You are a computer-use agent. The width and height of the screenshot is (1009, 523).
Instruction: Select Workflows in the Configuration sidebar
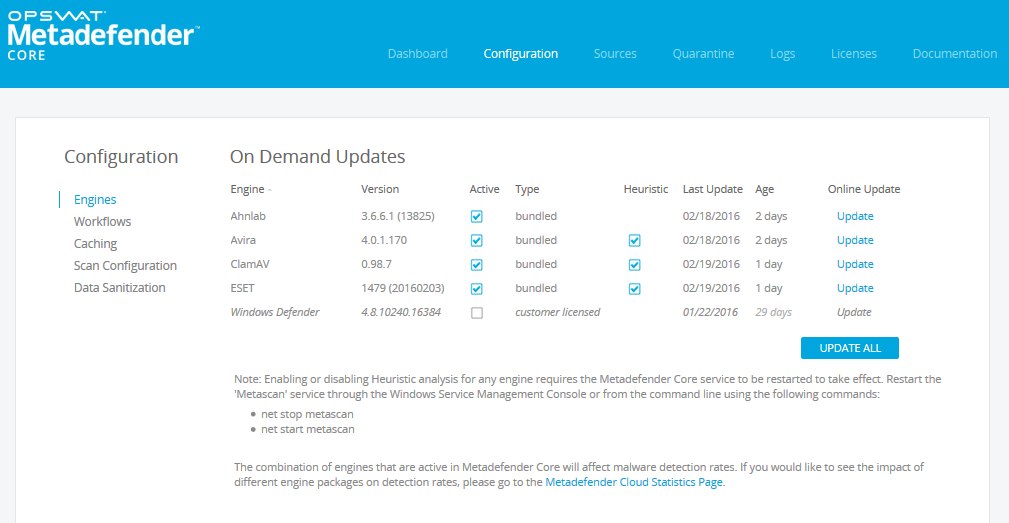click(x=102, y=221)
